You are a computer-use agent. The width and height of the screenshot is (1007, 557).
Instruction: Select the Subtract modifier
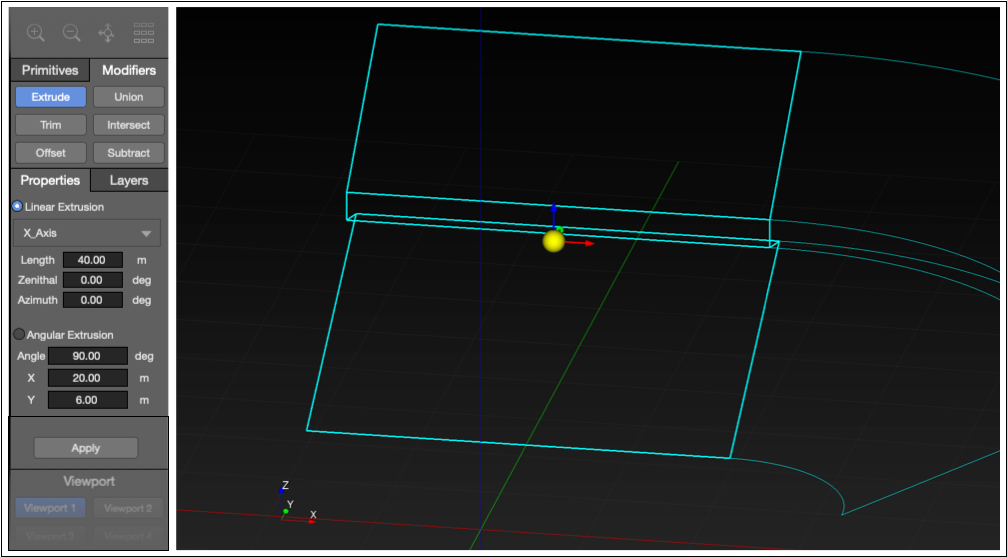pos(128,153)
